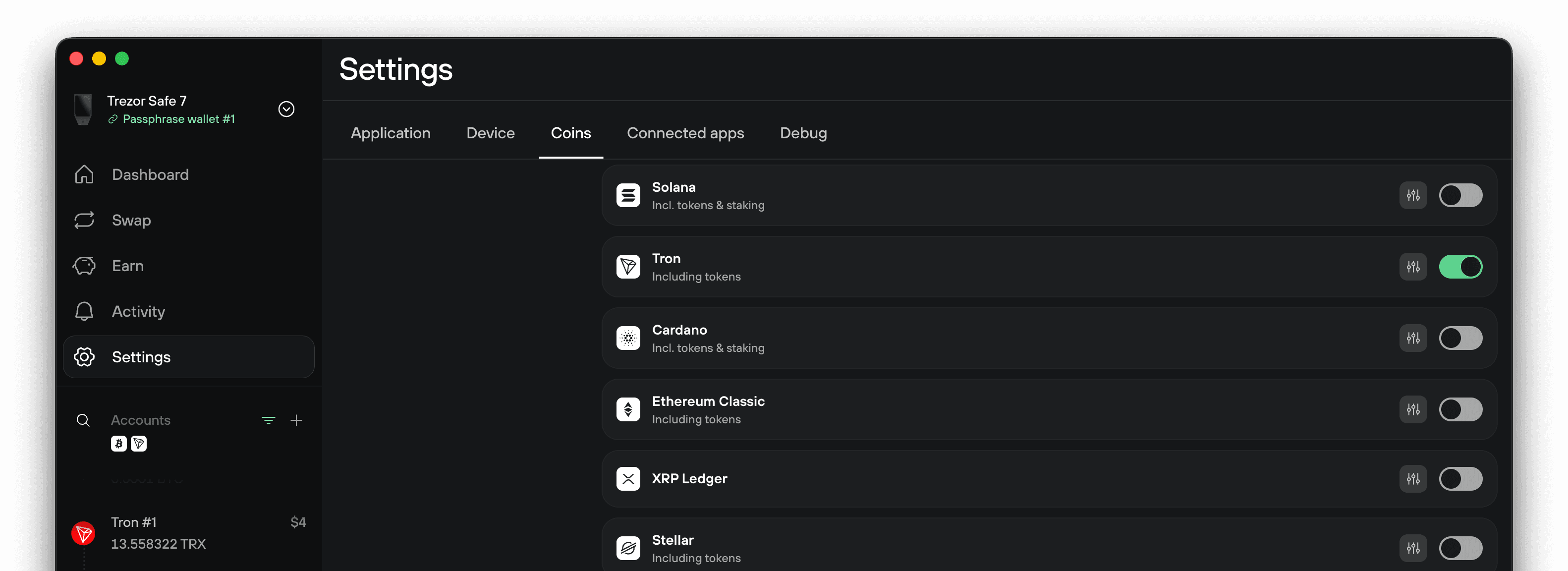
Task: Open the Connected apps tab
Action: coord(685,133)
